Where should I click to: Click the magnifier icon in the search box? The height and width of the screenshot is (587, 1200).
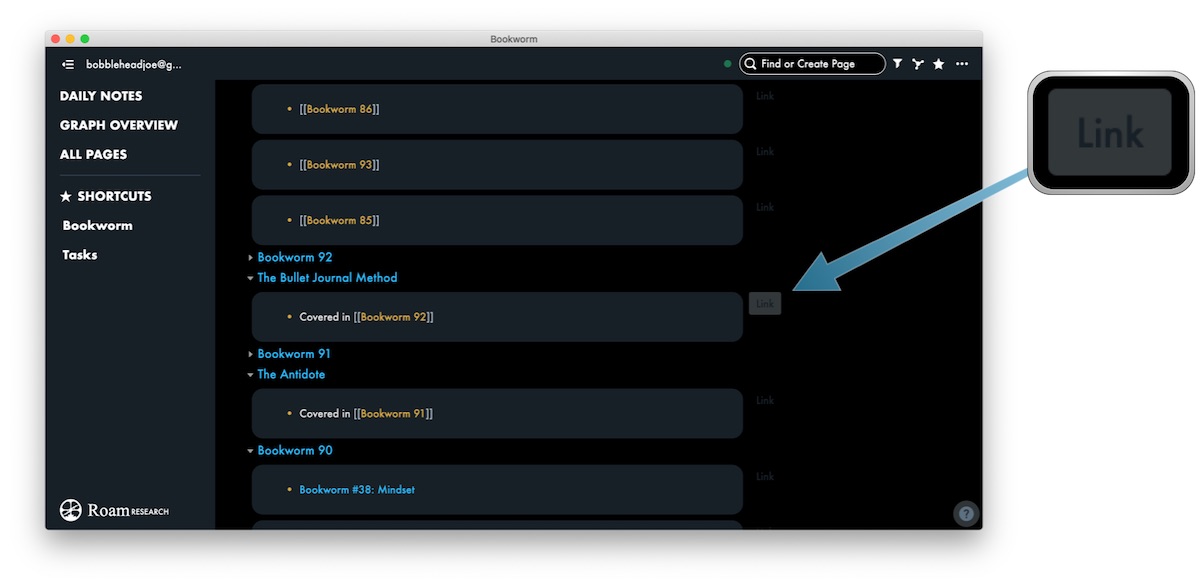click(x=751, y=64)
